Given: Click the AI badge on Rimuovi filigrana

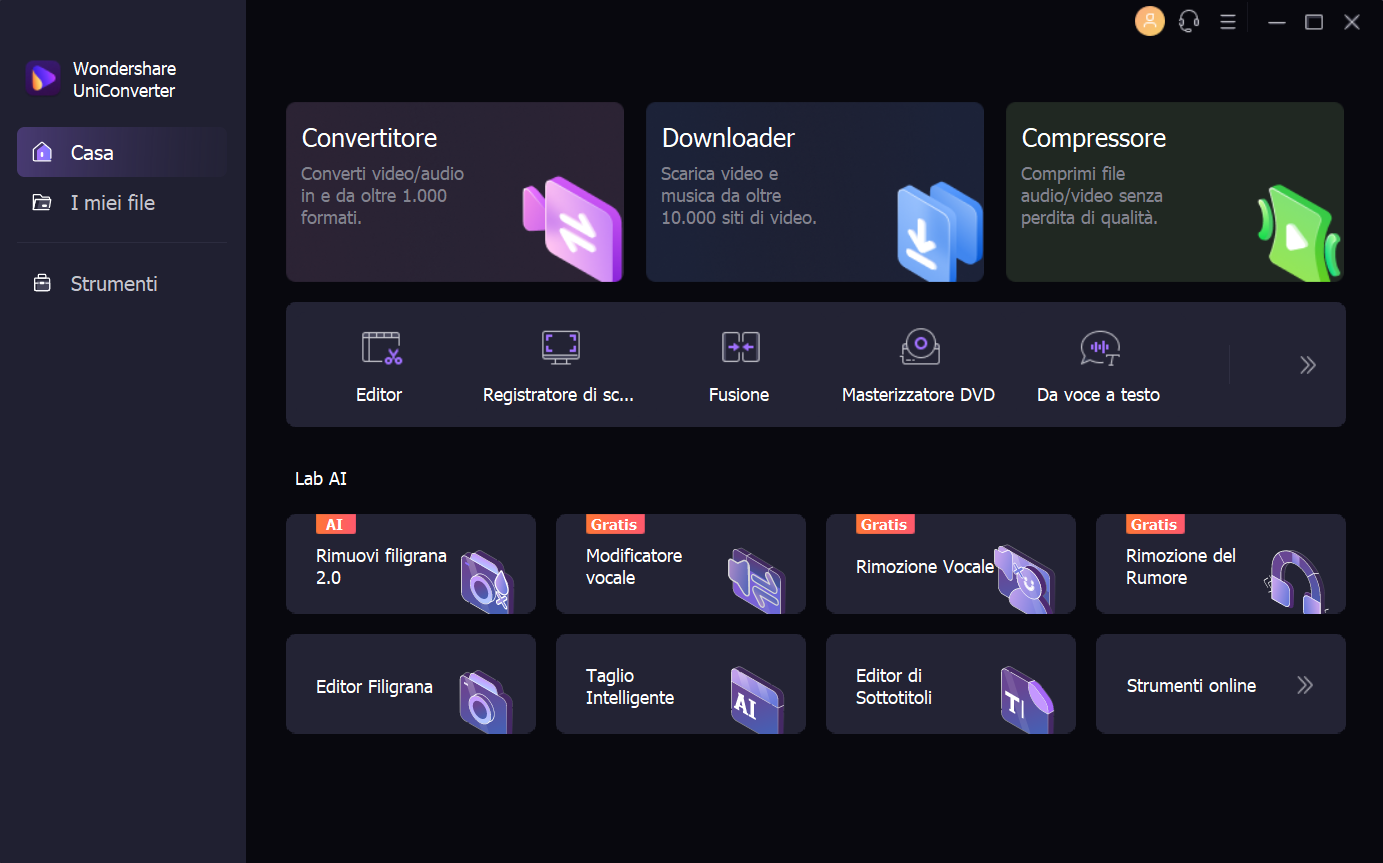Looking at the screenshot, I should click(x=335, y=524).
